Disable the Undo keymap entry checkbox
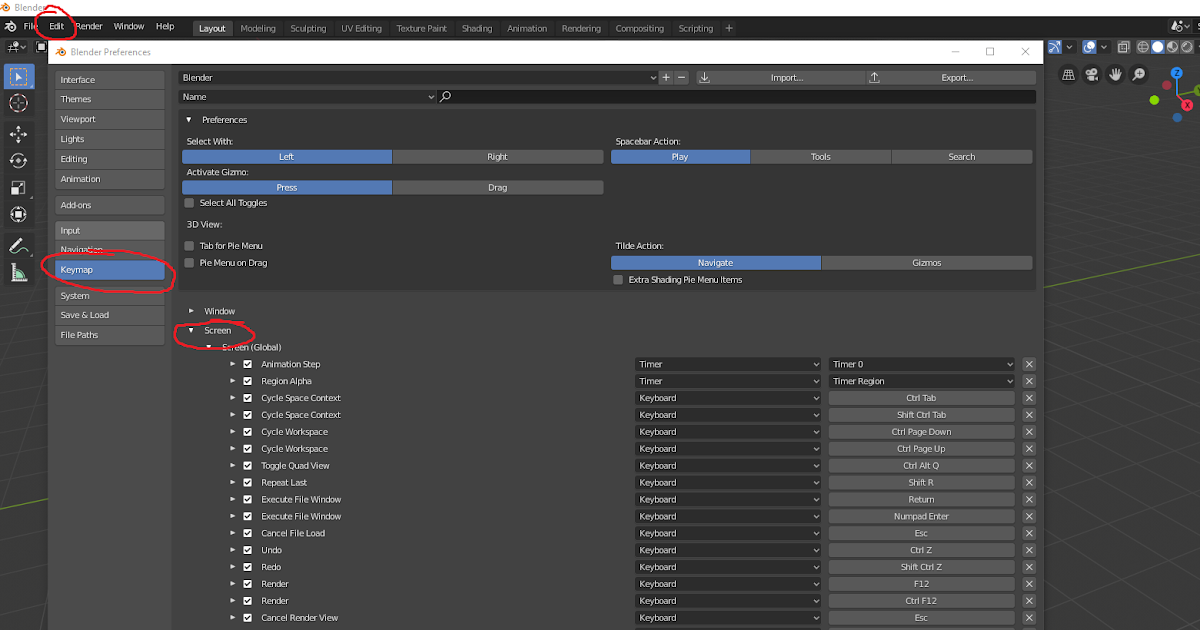The image size is (1200, 630). pyautogui.click(x=247, y=549)
